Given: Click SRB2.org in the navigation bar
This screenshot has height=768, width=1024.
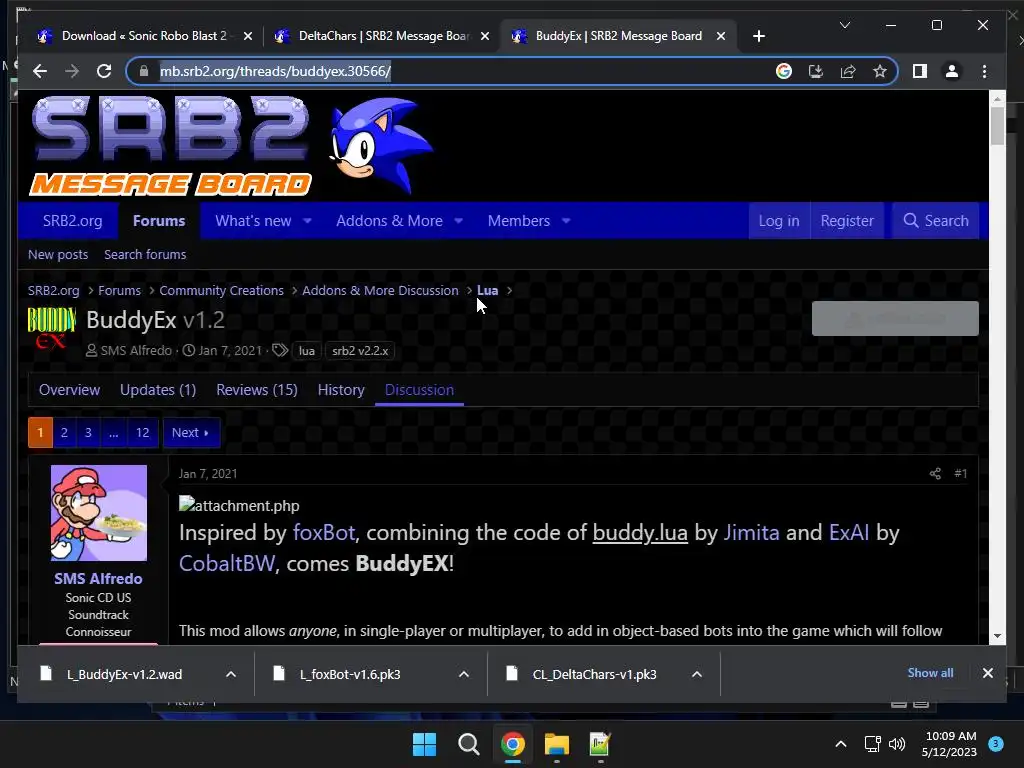Looking at the screenshot, I should click(72, 221).
